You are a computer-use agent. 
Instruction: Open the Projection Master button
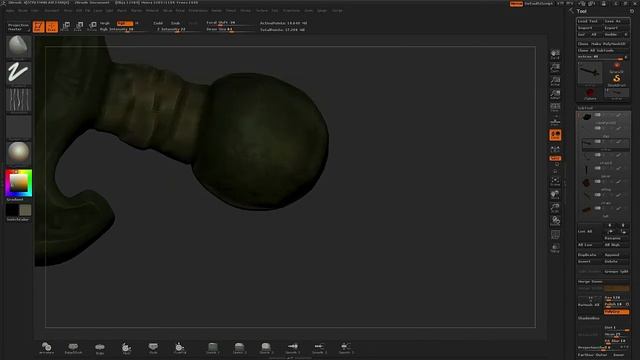pyautogui.click(x=18, y=27)
